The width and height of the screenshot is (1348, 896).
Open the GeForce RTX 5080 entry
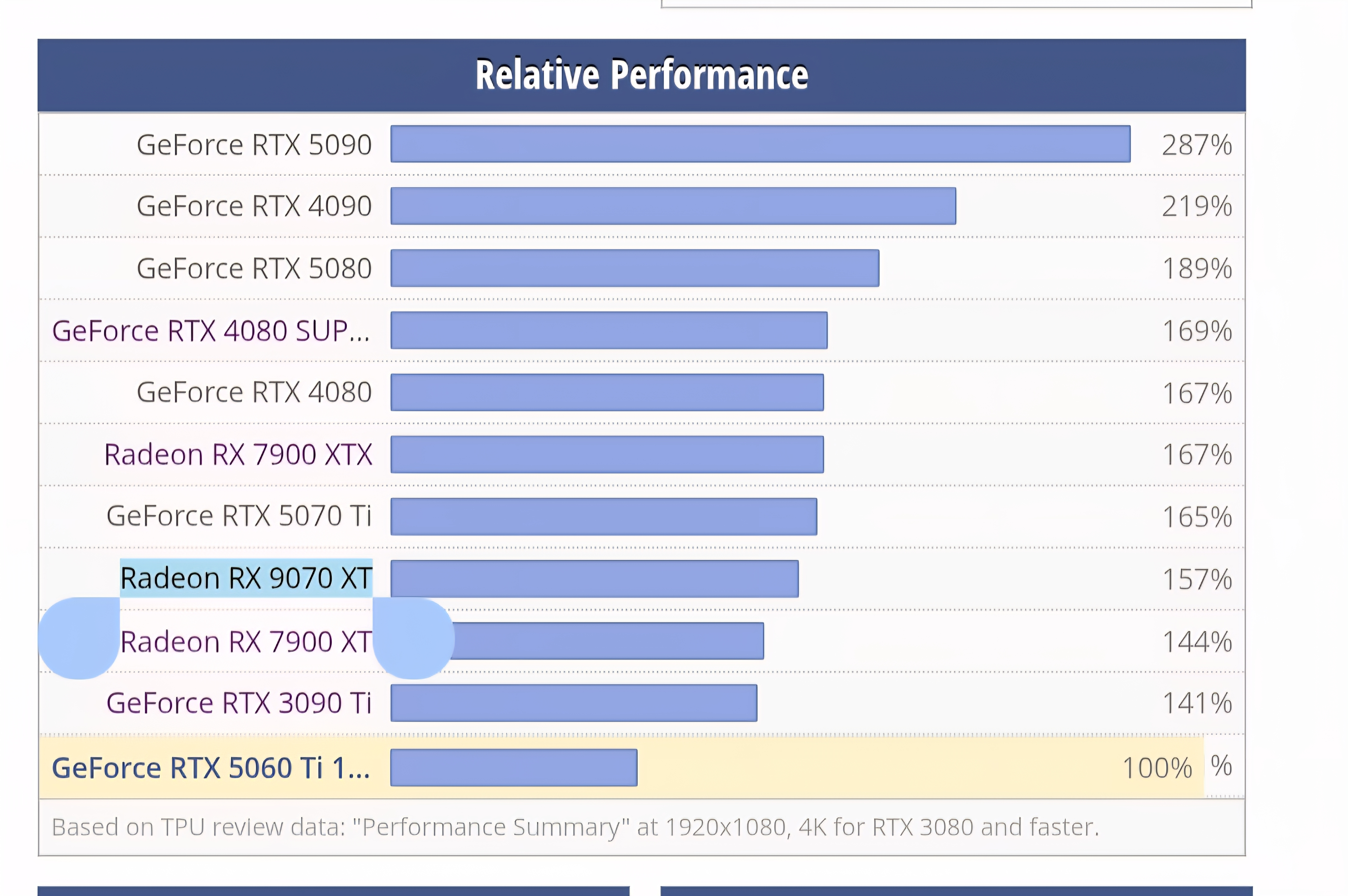point(254,269)
